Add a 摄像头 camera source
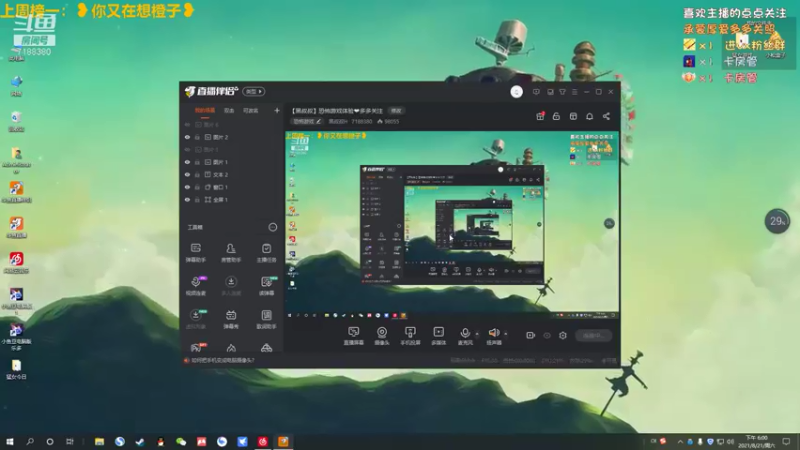Image resolution: width=800 pixels, height=450 pixels. tap(382, 336)
